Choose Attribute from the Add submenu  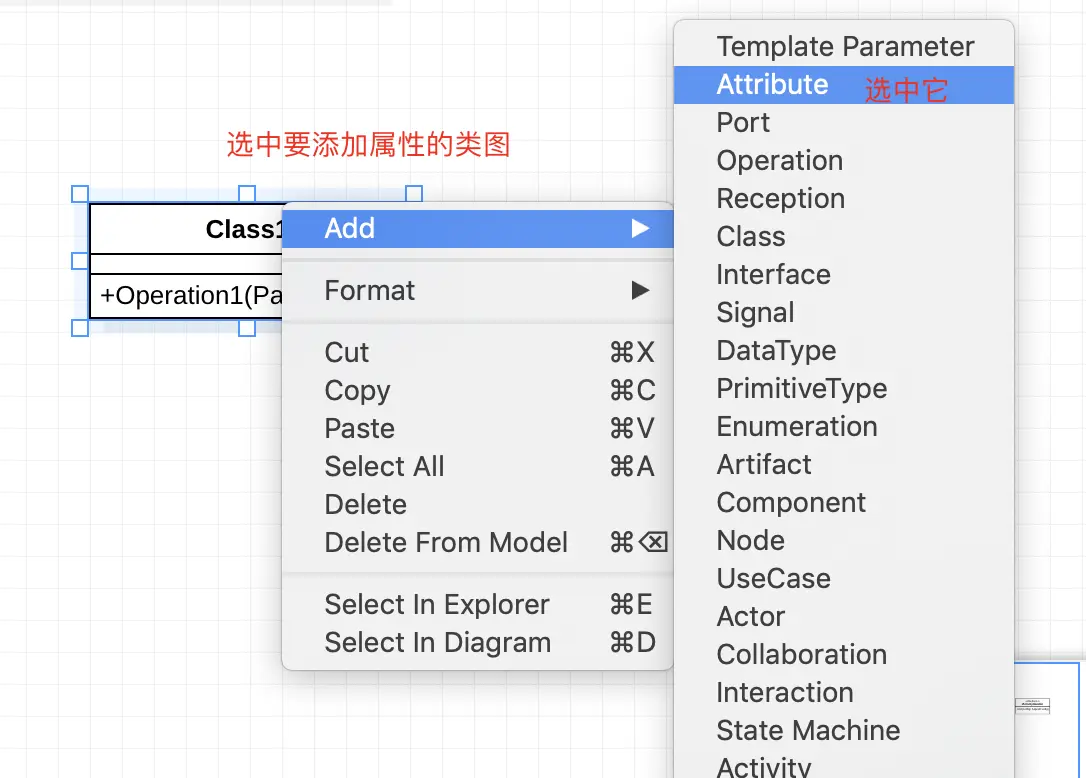[x=772, y=85]
